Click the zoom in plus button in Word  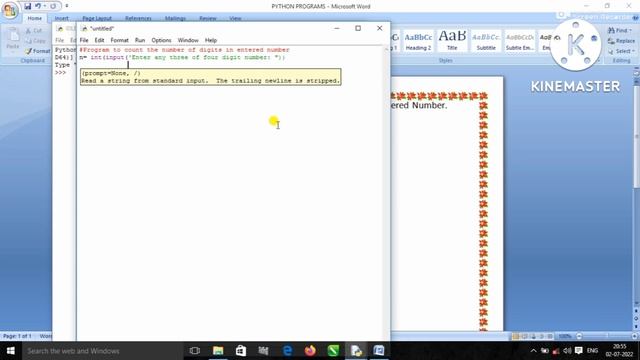click(634, 336)
